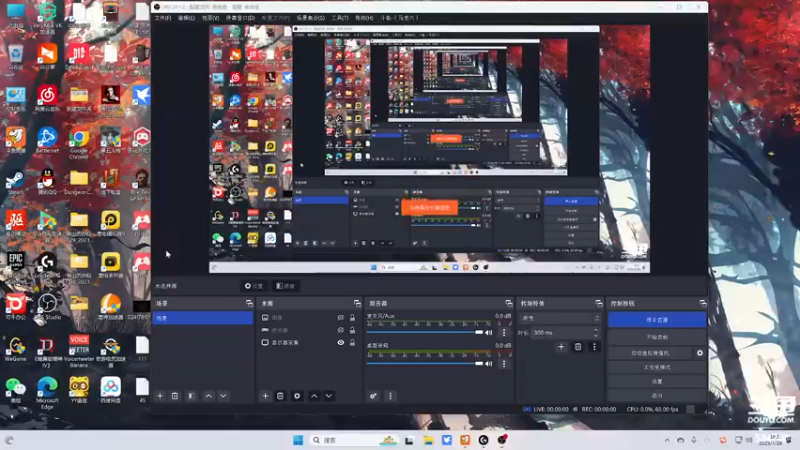The width and height of the screenshot is (800, 450).
Task: Click Start Virtual Camera button
Action: (x=650, y=353)
